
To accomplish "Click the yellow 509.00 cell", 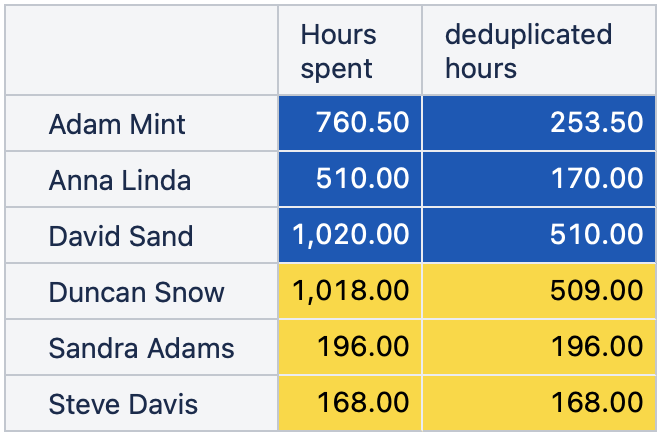I will tap(539, 291).
